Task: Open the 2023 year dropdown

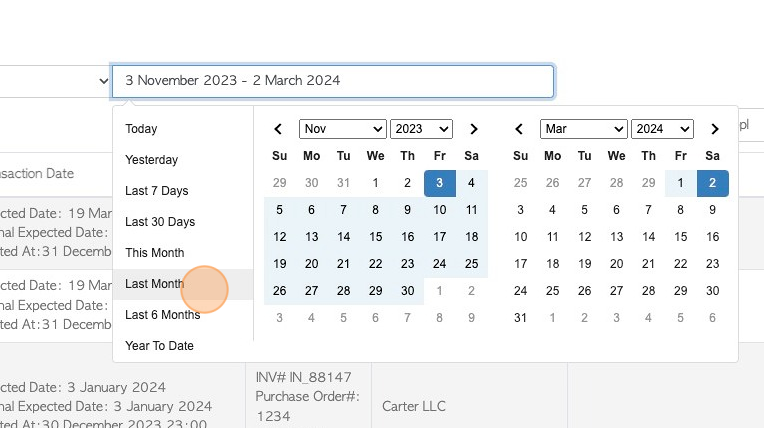Action: click(x=421, y=129)
